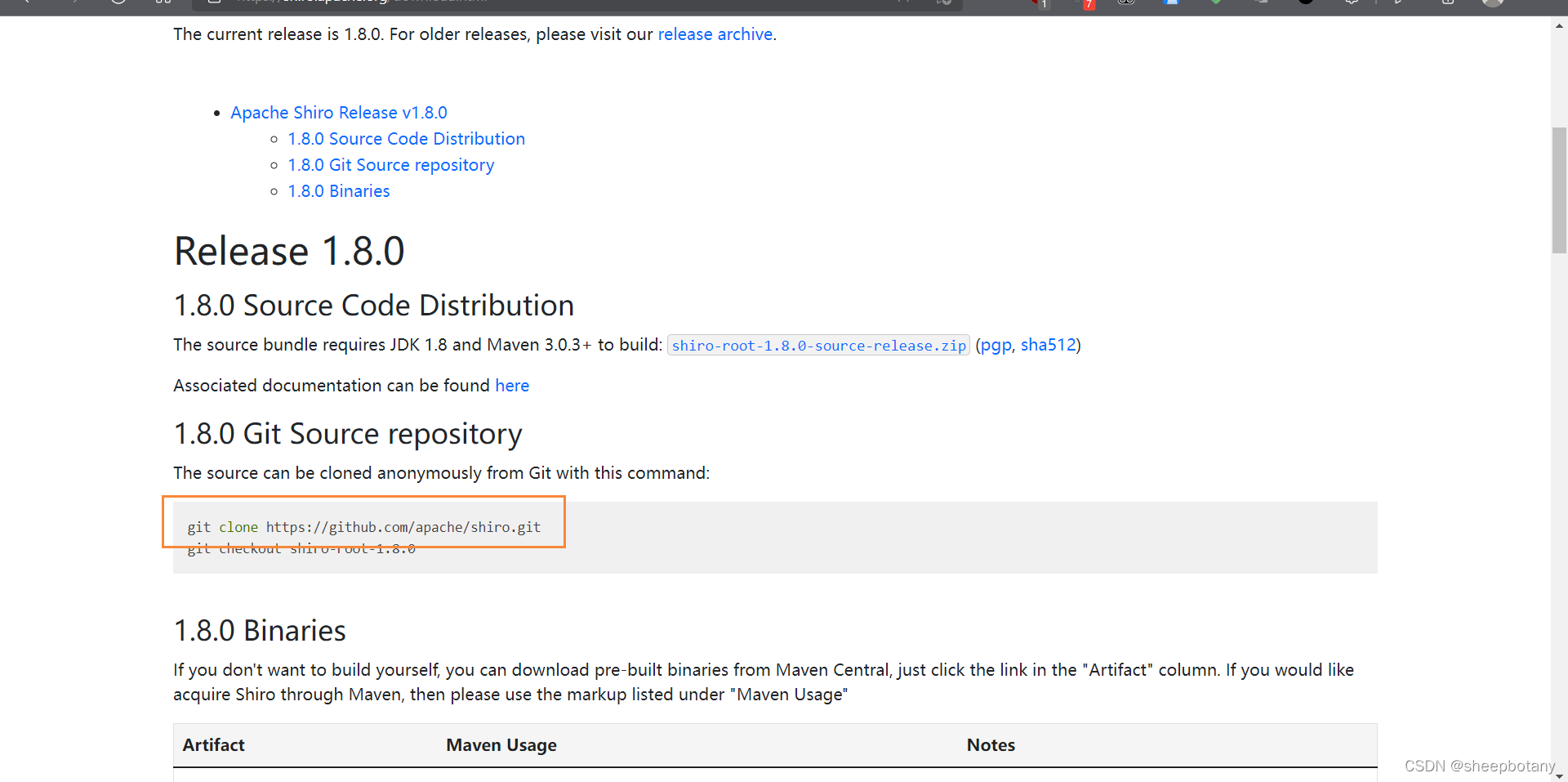Click the 'Maven Usage' column header
Image resolution: width=1568 pixels, height=782 pixels.
[501, 745]
